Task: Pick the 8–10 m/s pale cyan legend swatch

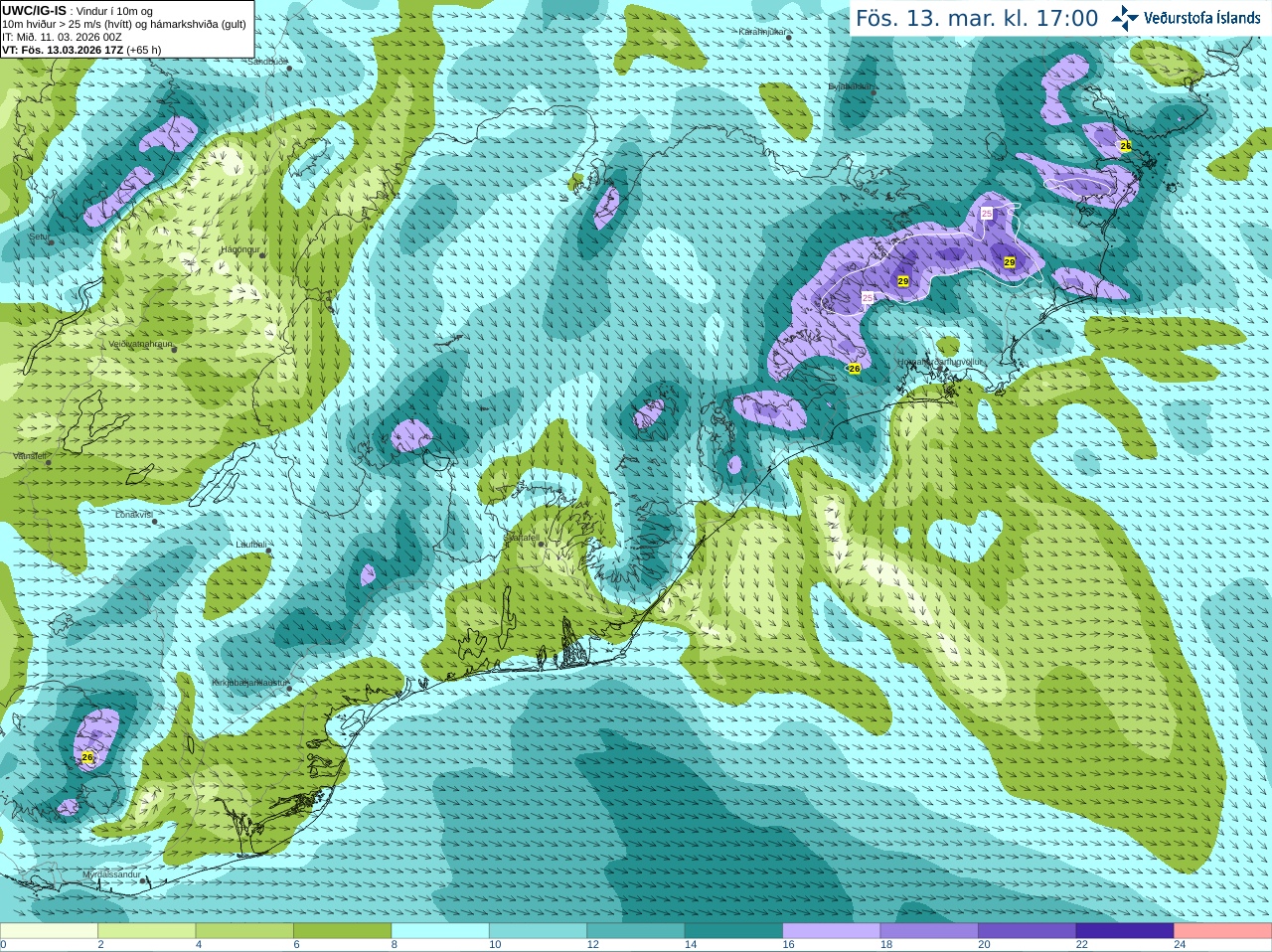Action: (x=440, y=931)
